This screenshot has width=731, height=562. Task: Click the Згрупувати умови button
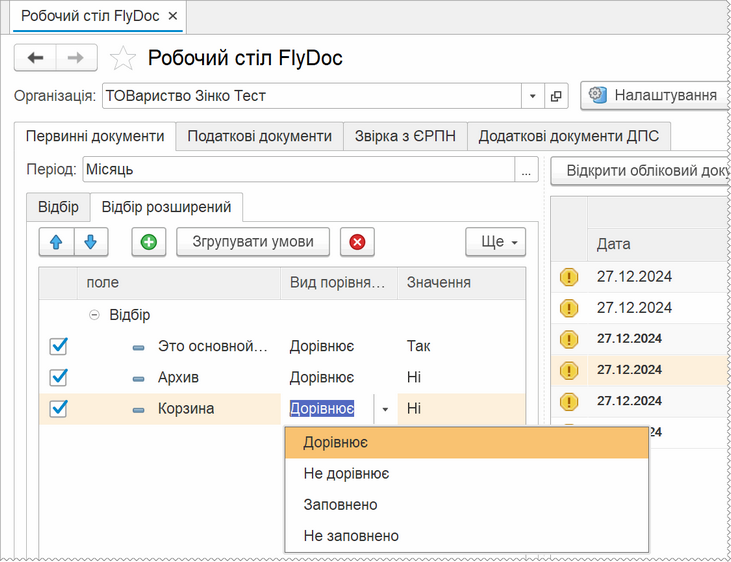[x=252, y=242]
